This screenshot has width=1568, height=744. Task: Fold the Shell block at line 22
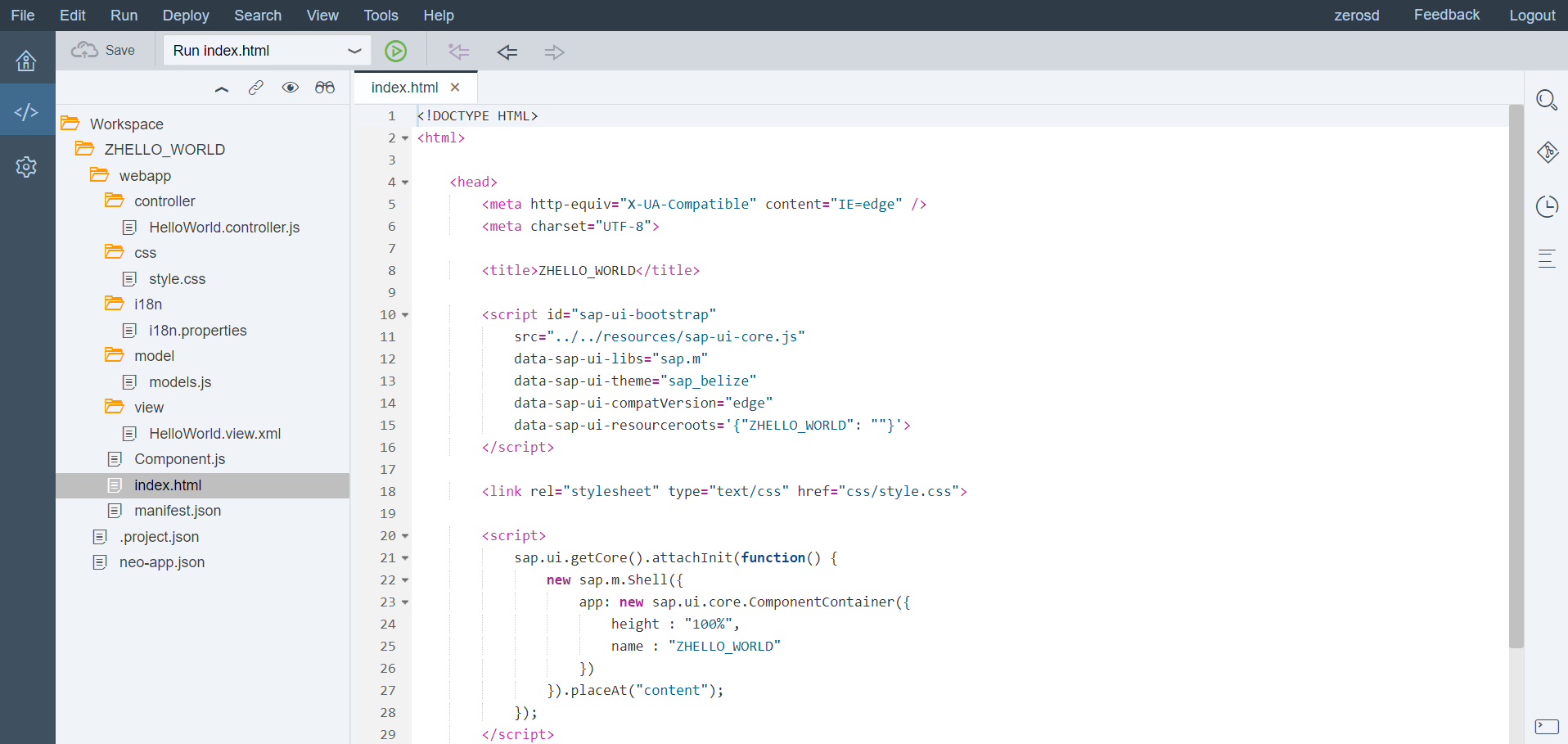click(x=405, y=580)
